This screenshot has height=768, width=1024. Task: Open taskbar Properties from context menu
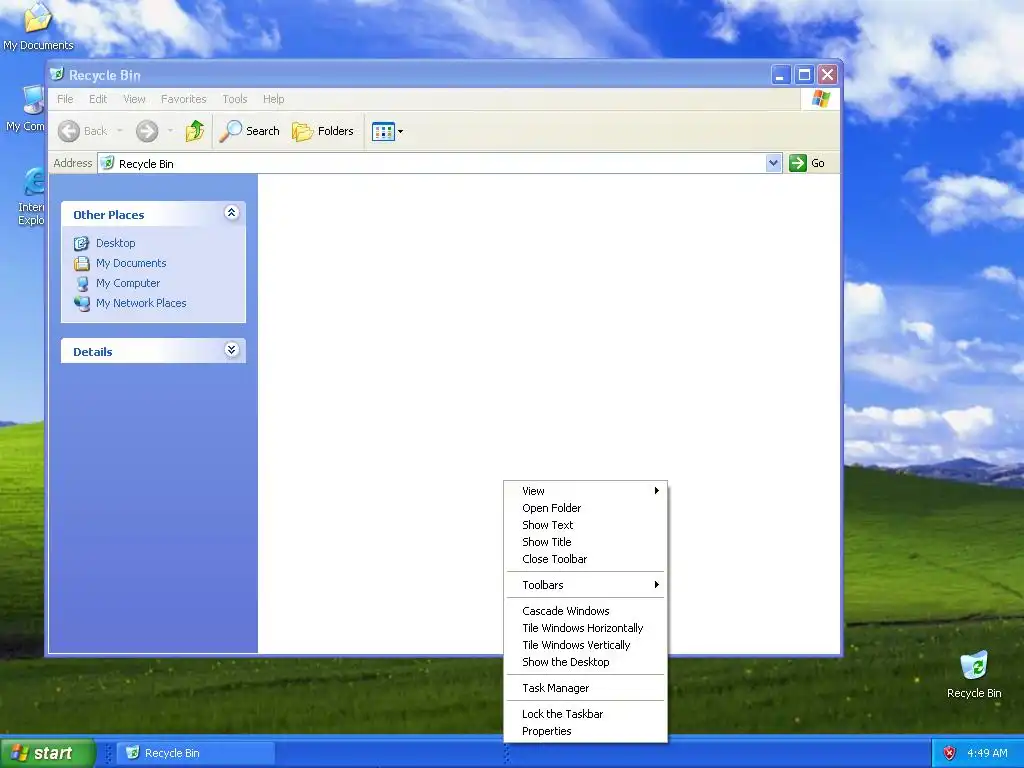click(586, 731)
